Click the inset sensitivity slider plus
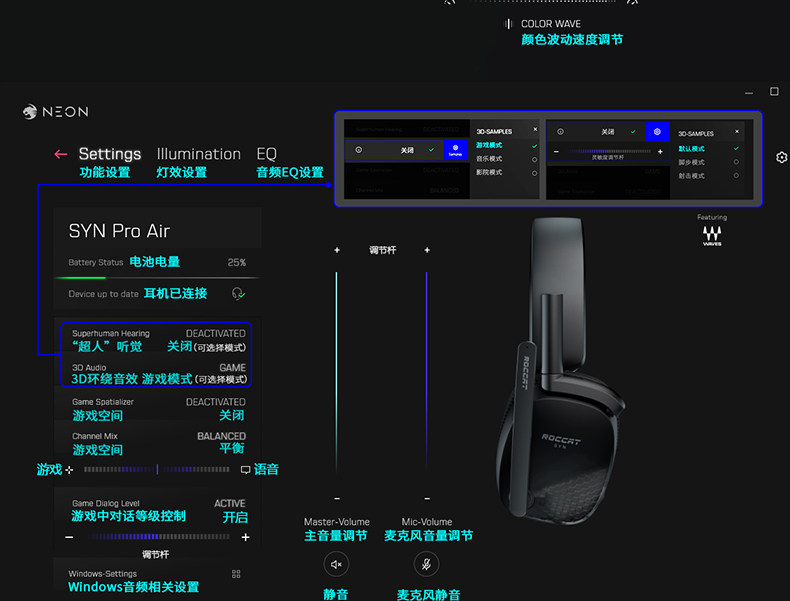This screenshot has height=601, width=790. [x=660, y=151]
